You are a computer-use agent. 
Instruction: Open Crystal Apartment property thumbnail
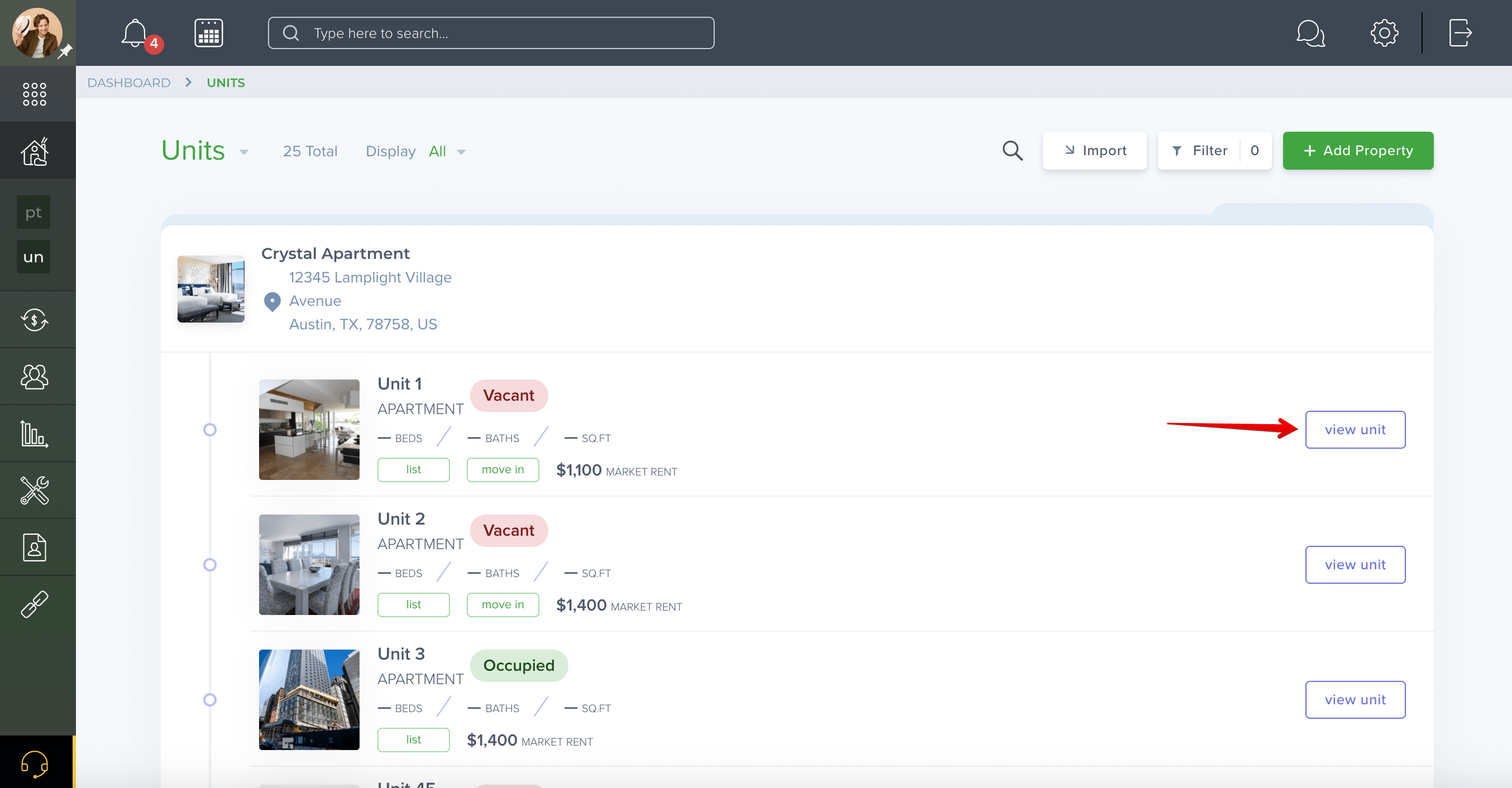(x=210, y=289)
